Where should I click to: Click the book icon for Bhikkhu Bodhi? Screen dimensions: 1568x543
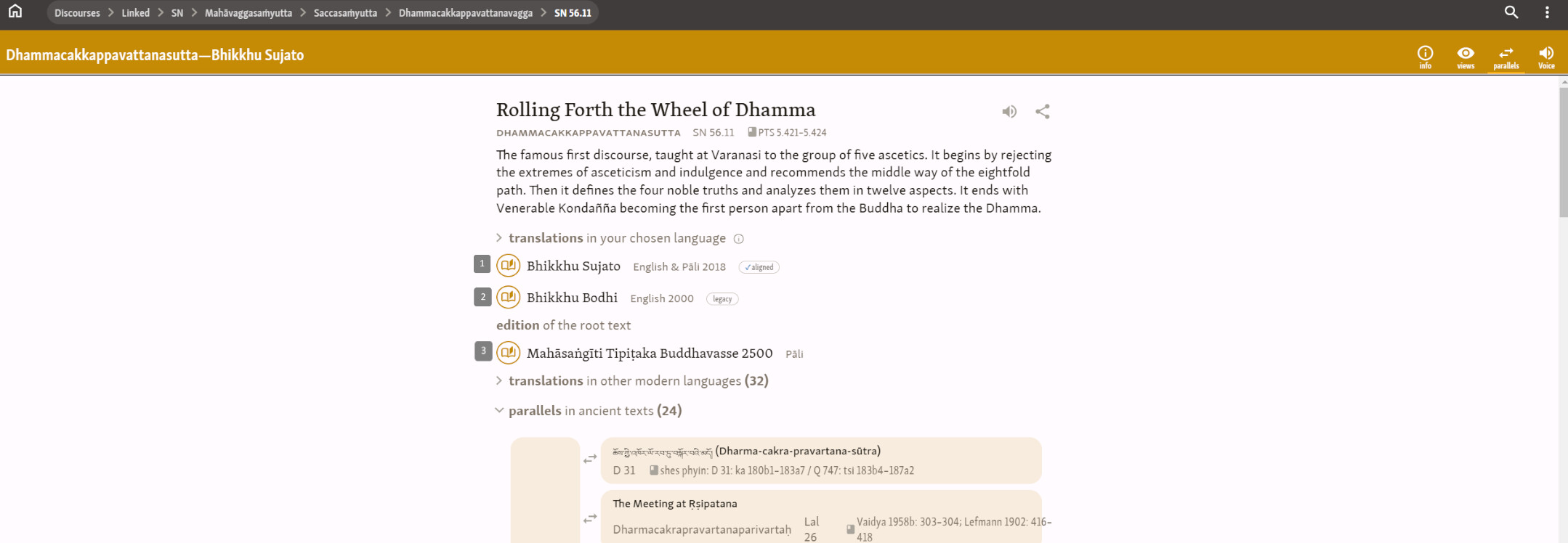pyautogui.click(x=509, y=297)
